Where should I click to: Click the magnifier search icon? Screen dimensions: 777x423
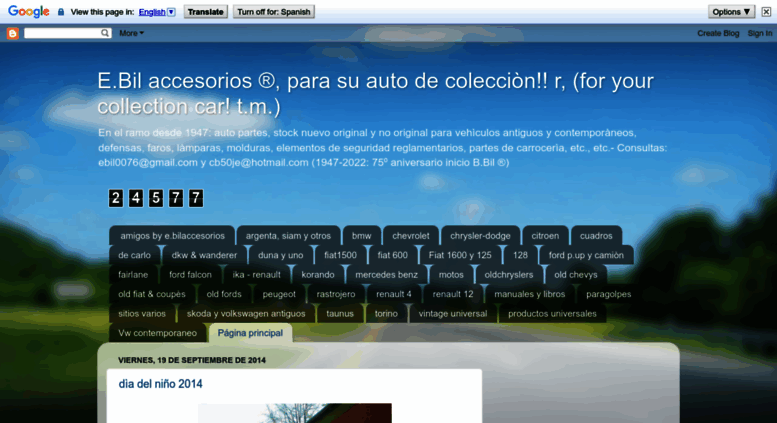coord(105,33)
